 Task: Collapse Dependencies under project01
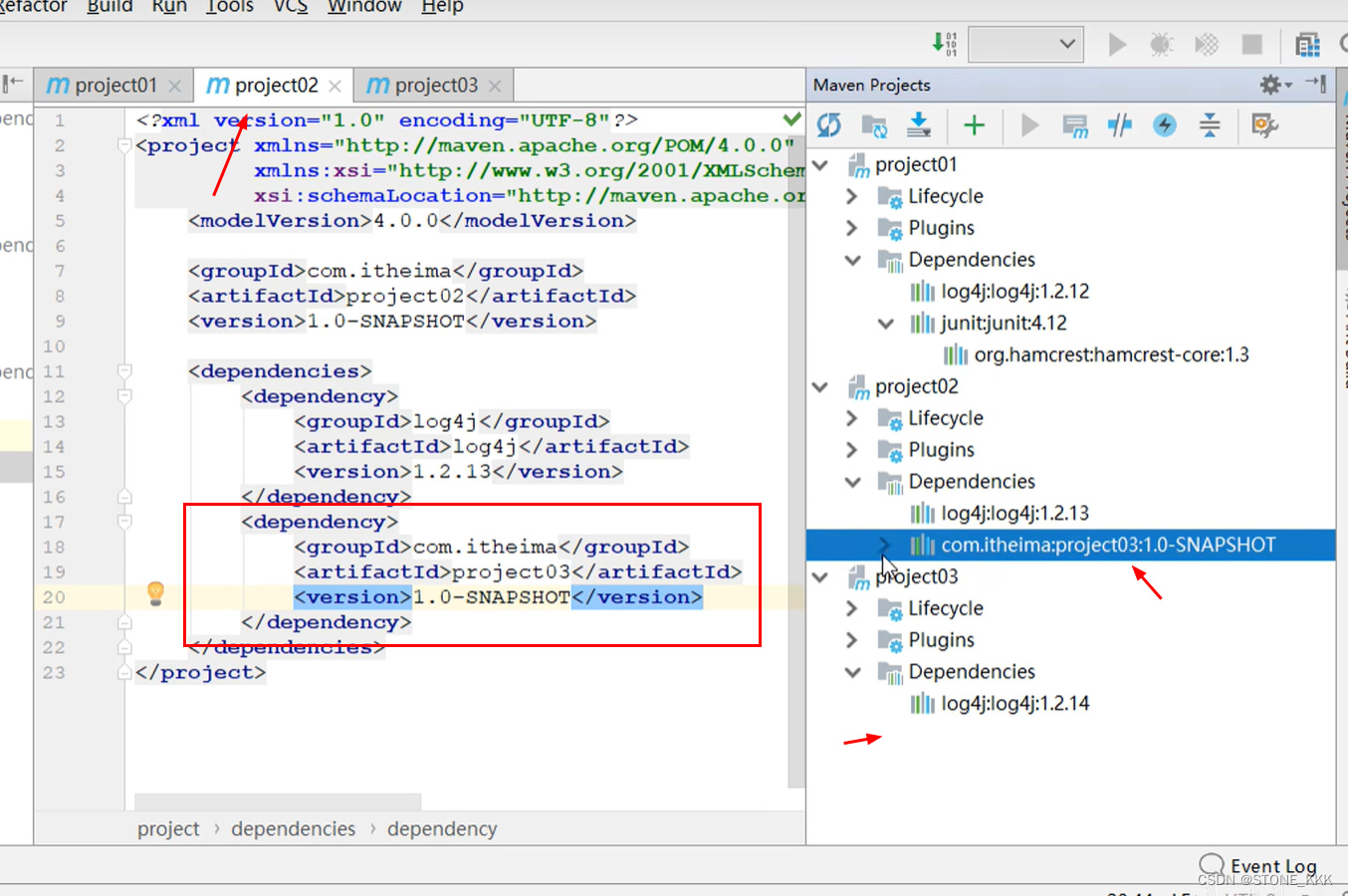click(853, 261)
